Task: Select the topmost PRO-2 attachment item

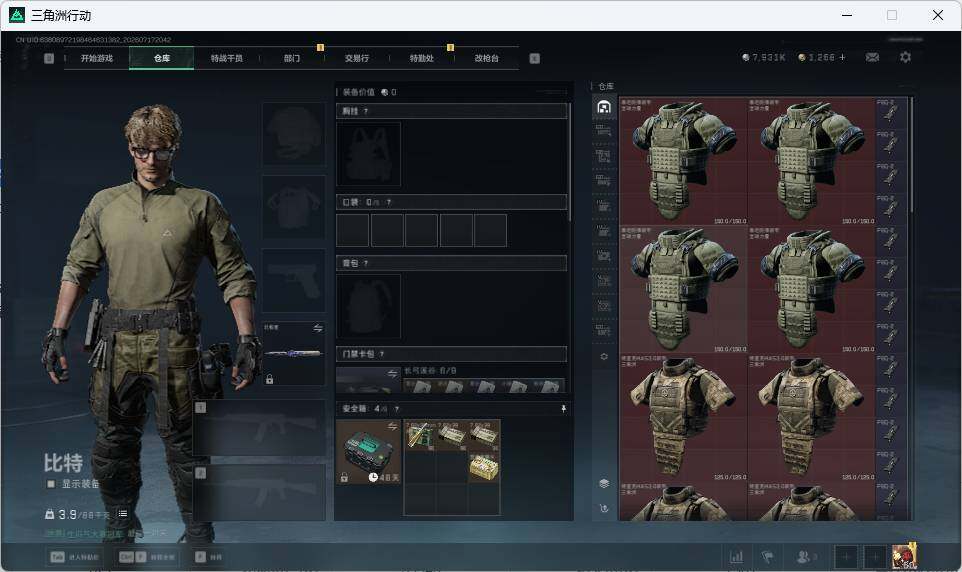Action: [891, 113]
